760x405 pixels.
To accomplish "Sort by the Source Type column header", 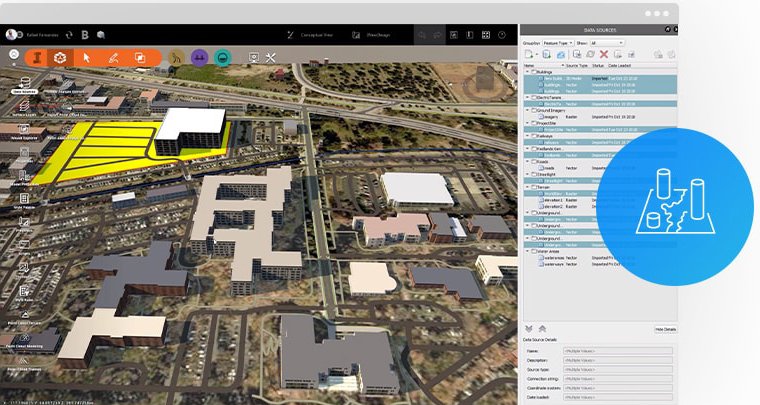I will coord(576,65).
